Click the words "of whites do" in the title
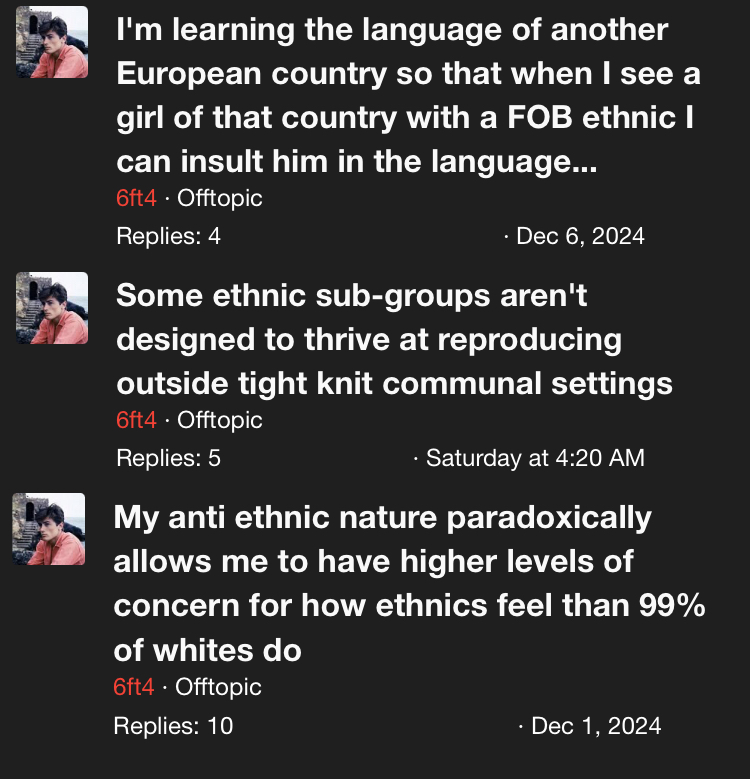This screenshot has height=779, width=750. tap(208, 650)
